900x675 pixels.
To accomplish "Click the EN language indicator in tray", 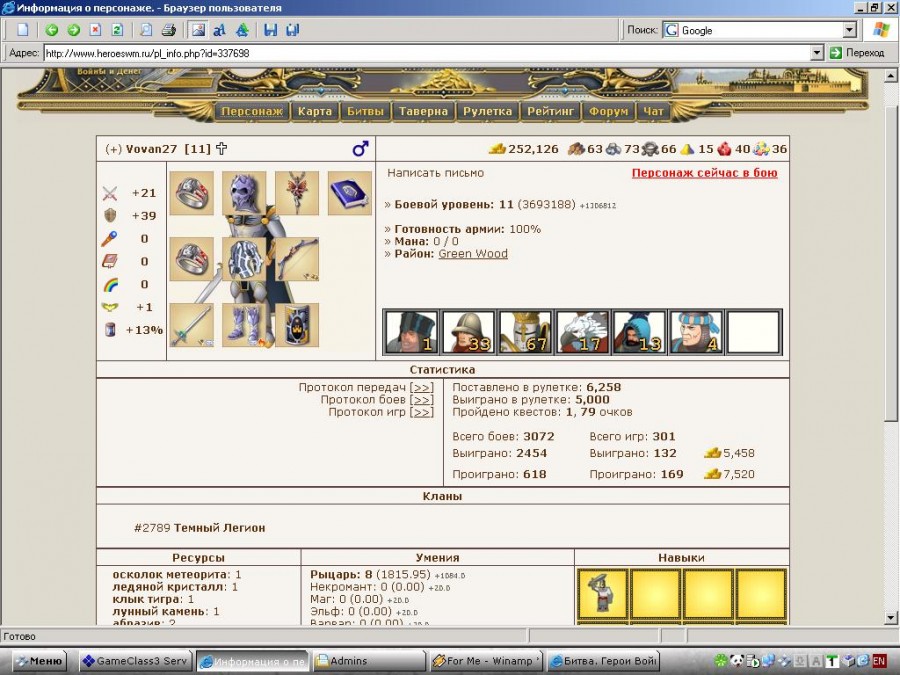I will (879, 661).
